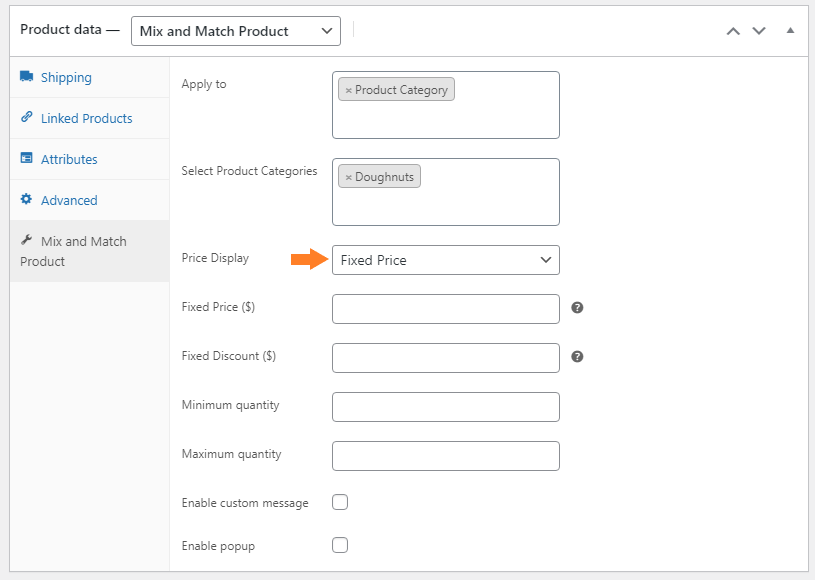
Task: Focus the Minimum quantity field
Action: [x=446, y=407]
